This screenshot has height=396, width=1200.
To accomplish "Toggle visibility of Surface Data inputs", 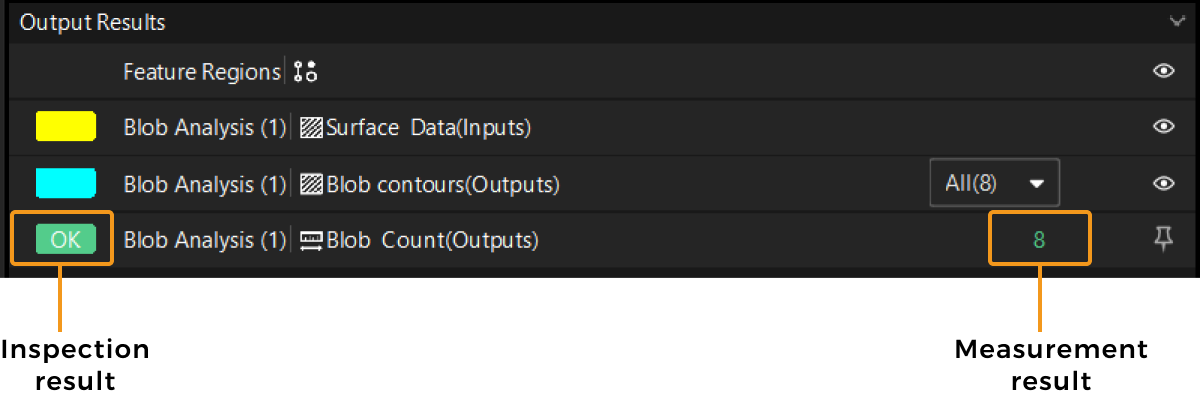I will pos(1163,127).
